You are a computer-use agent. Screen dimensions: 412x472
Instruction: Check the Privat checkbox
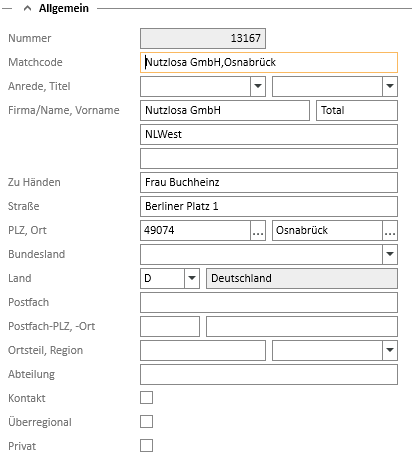coord(147,446)
